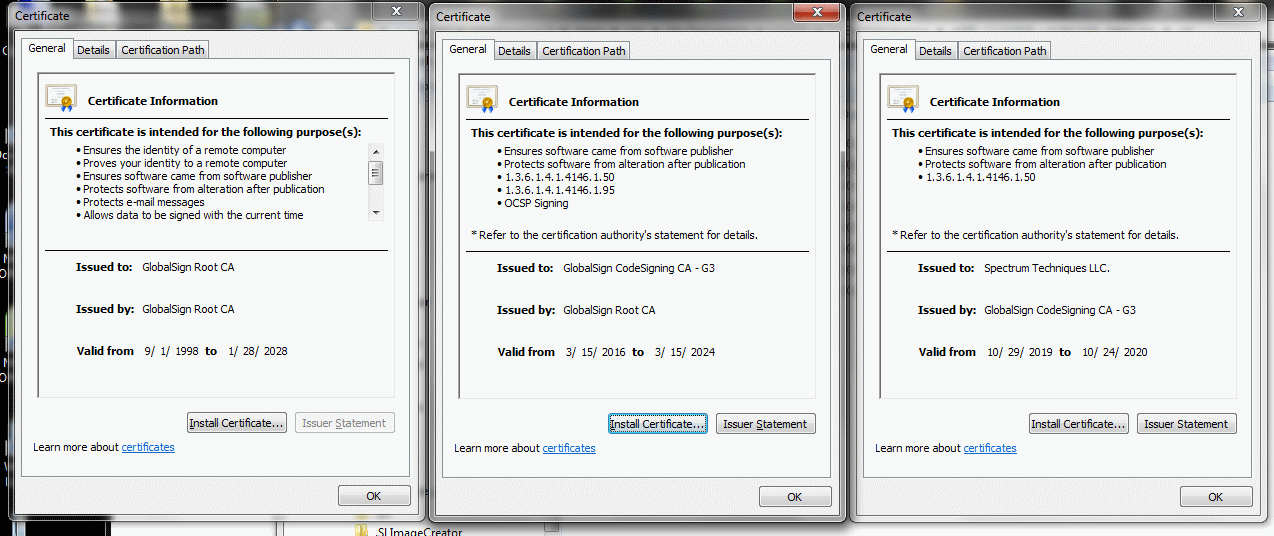Click 'Spectrum Techniques LLC.' issued-to name
Viewport: 1274px width, 536px height.
(x=1047, y=268)
